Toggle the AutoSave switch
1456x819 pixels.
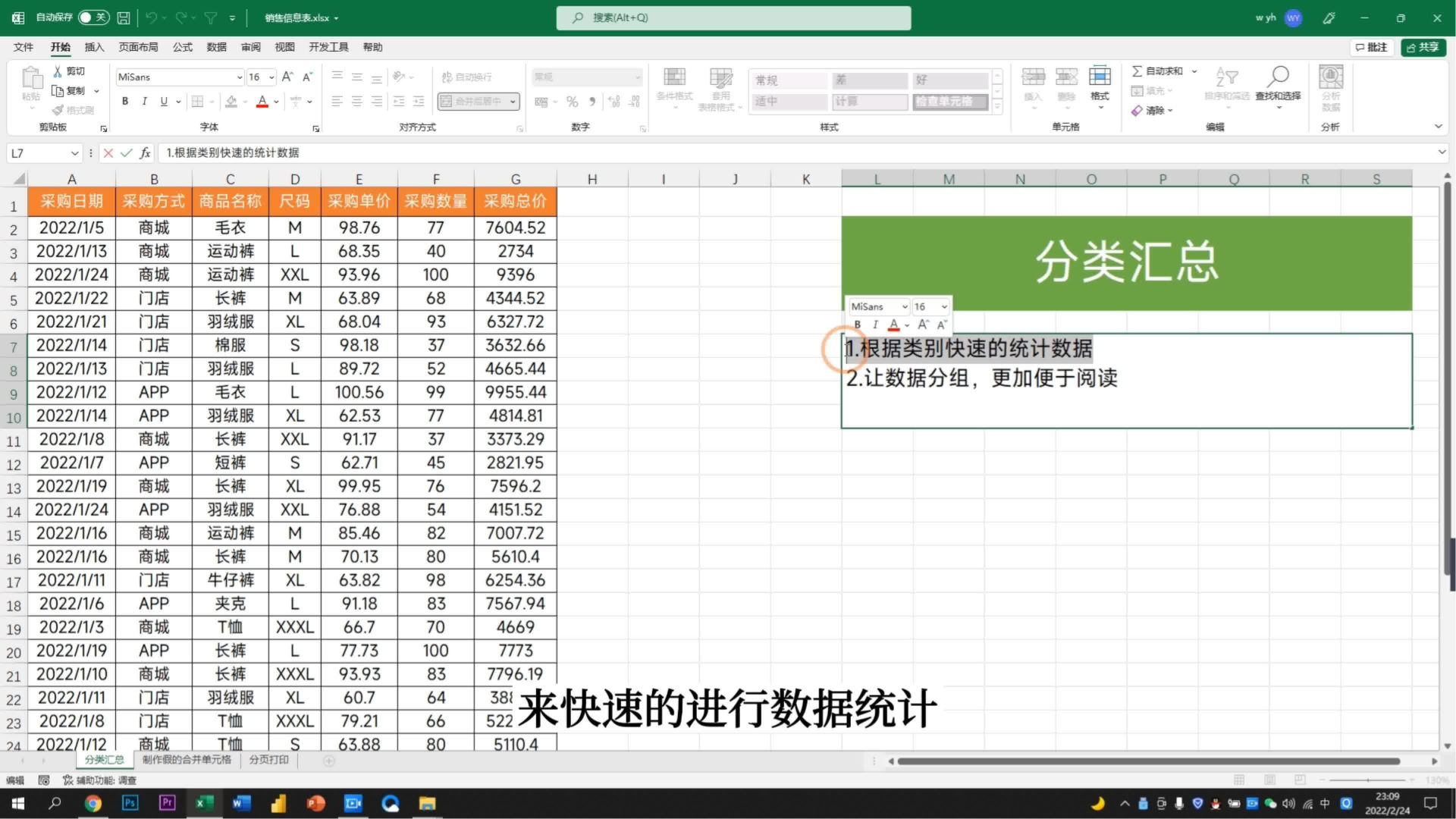94,17
